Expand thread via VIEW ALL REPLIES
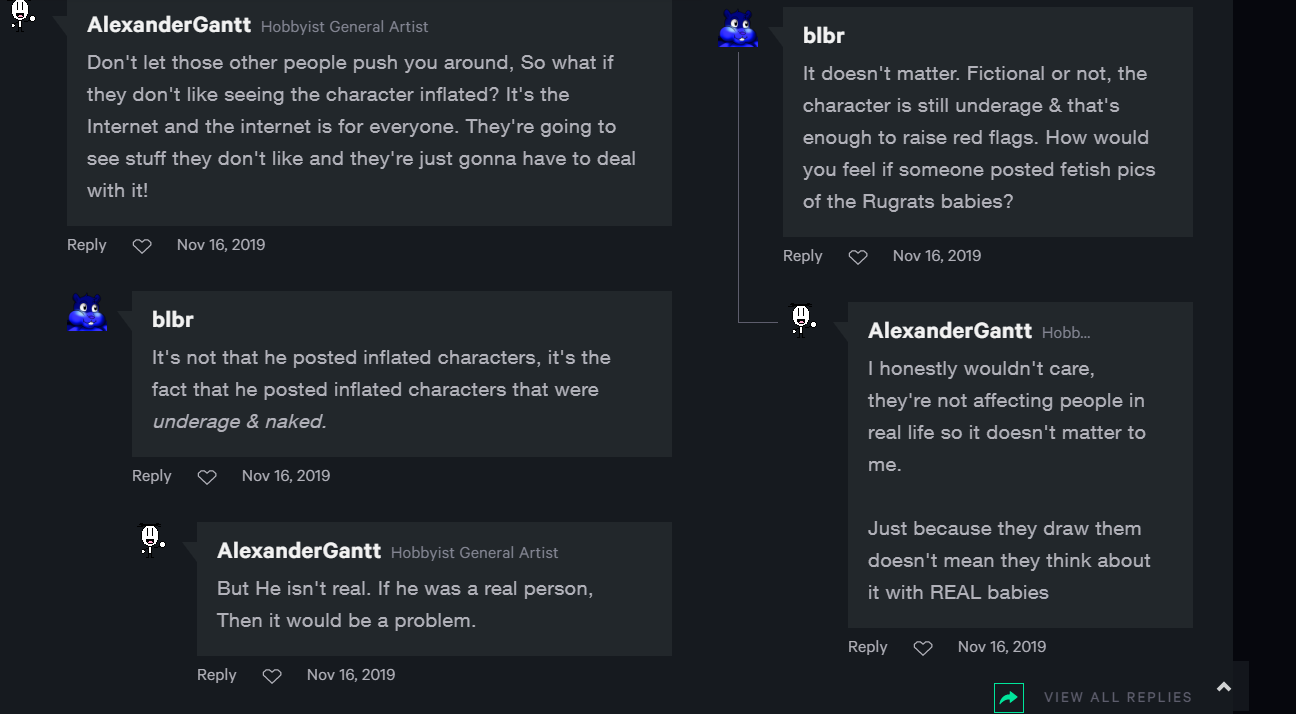 tap(1118, 698)
